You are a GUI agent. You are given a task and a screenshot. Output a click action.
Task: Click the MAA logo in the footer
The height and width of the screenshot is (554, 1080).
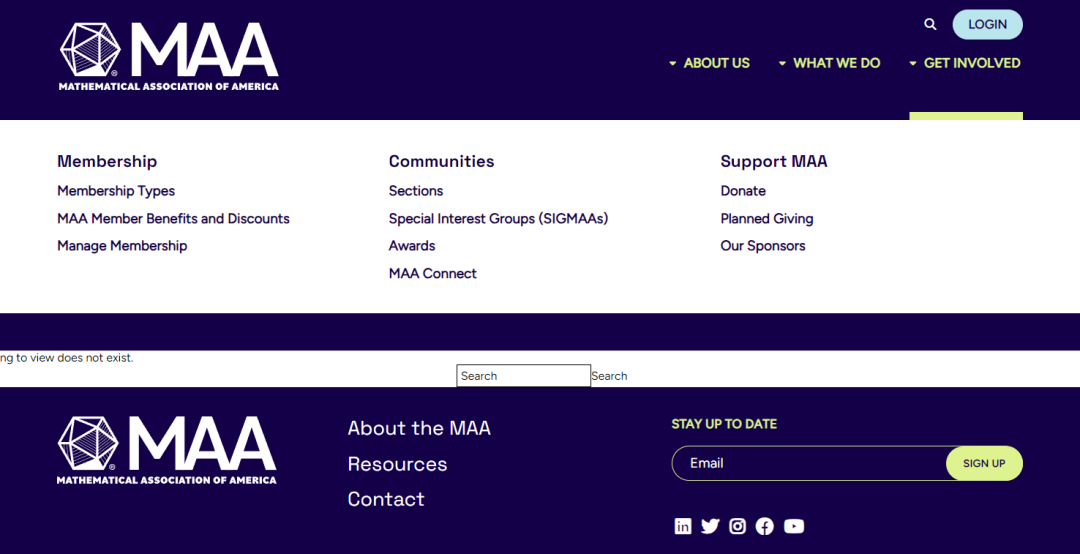coord(167,450)
